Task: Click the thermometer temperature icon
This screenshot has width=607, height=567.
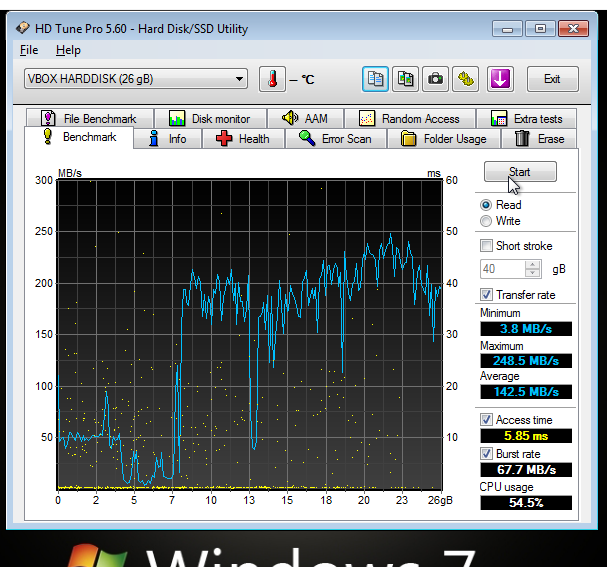Action: [273, 79]
